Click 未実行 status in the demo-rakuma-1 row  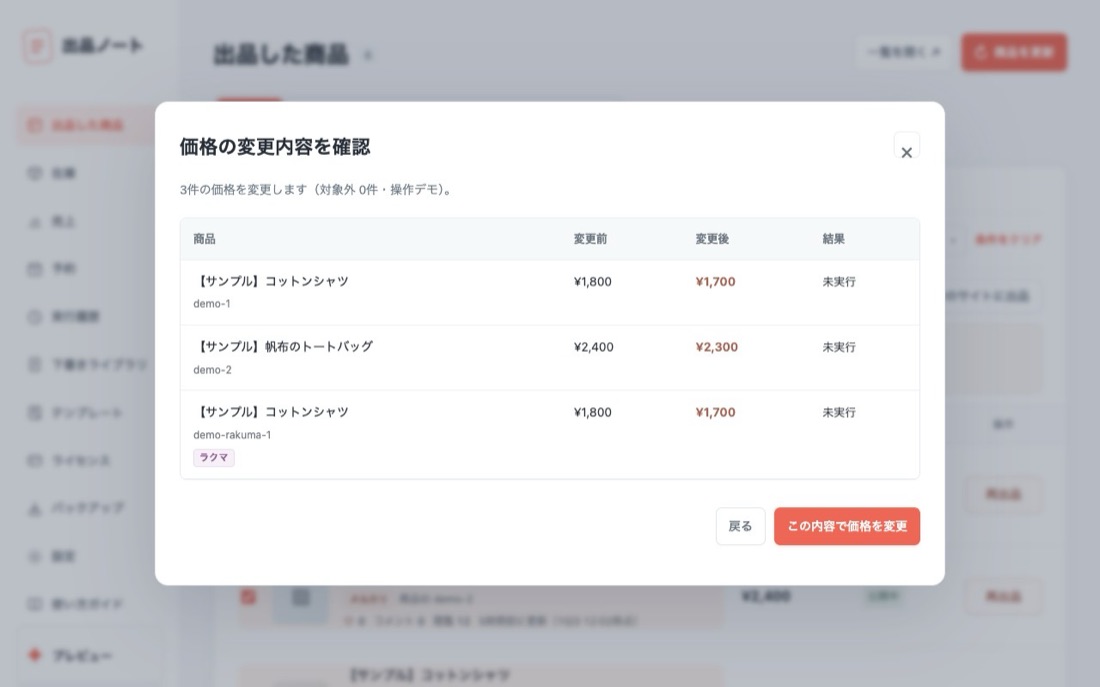[x=839, y=413]
